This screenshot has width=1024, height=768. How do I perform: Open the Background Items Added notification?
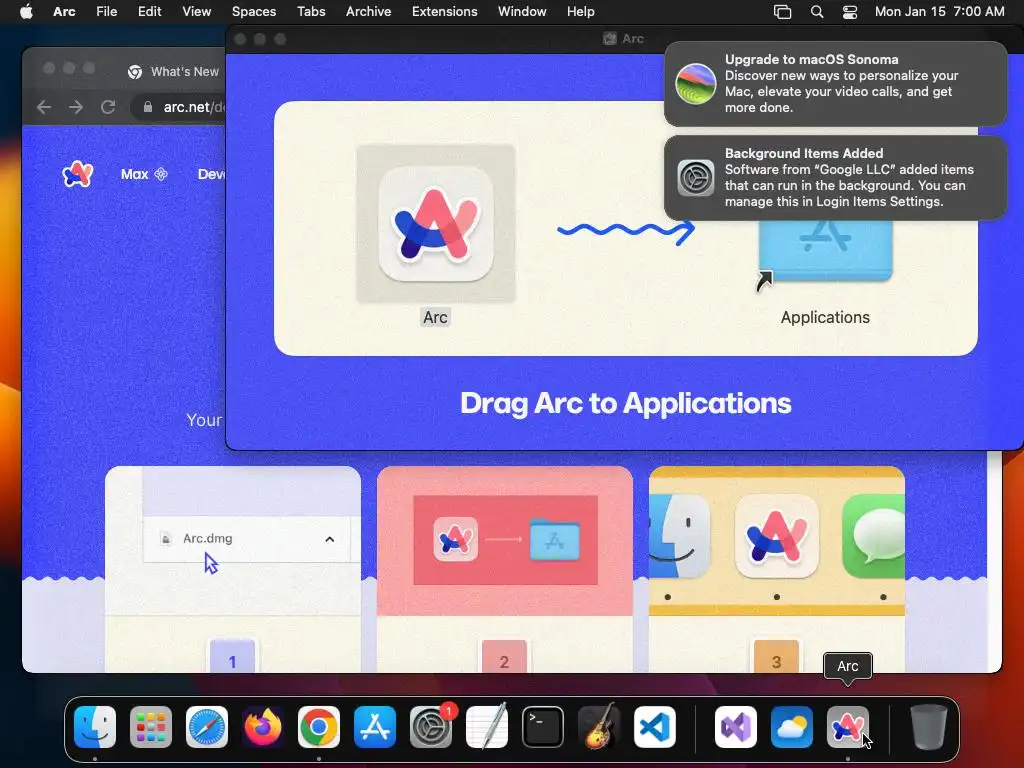[x=835, y=178]
